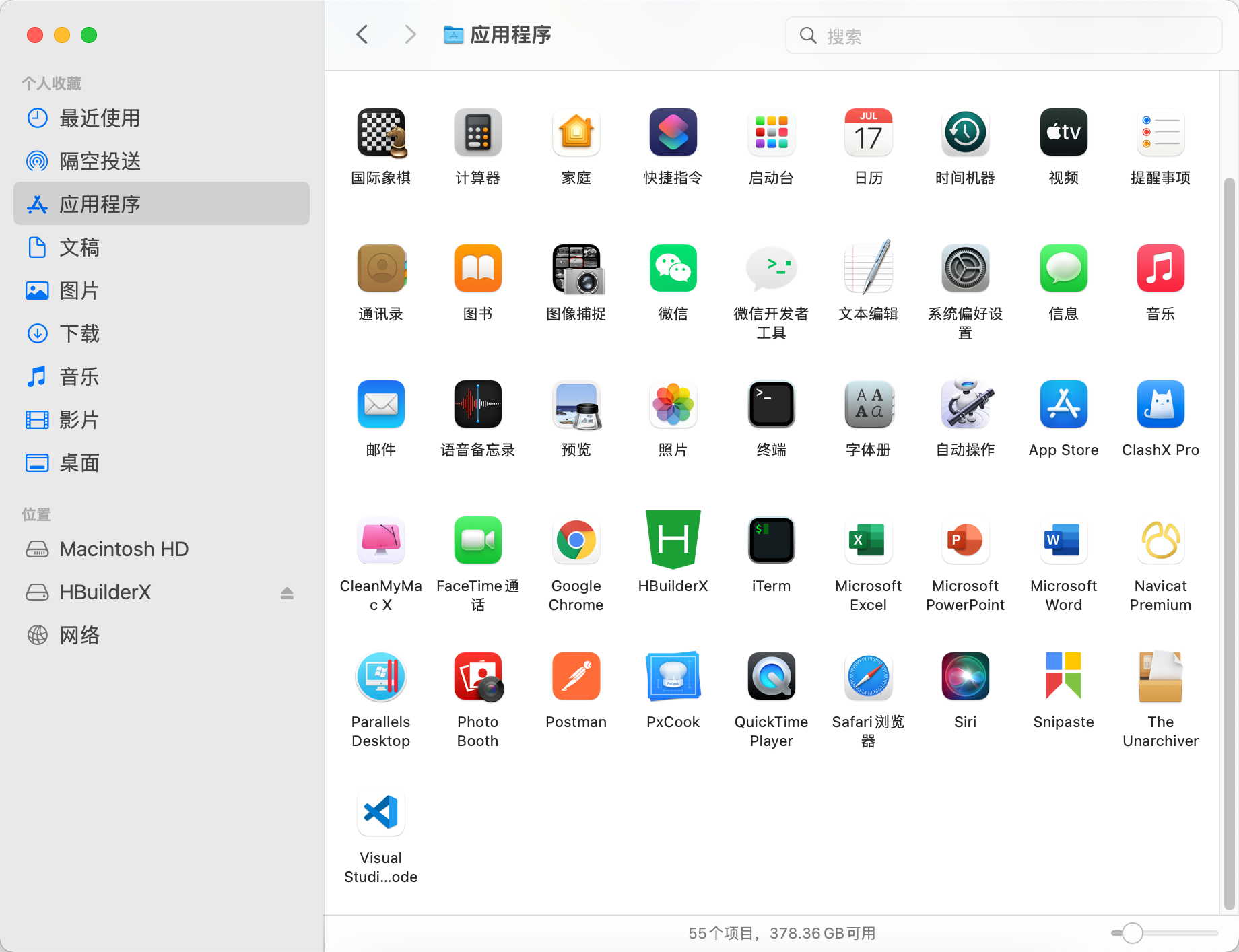Viewport: 1239px width, 952px height.
Task: Select the 音乐 Music app icon in grid
Action: [1161, 269]
